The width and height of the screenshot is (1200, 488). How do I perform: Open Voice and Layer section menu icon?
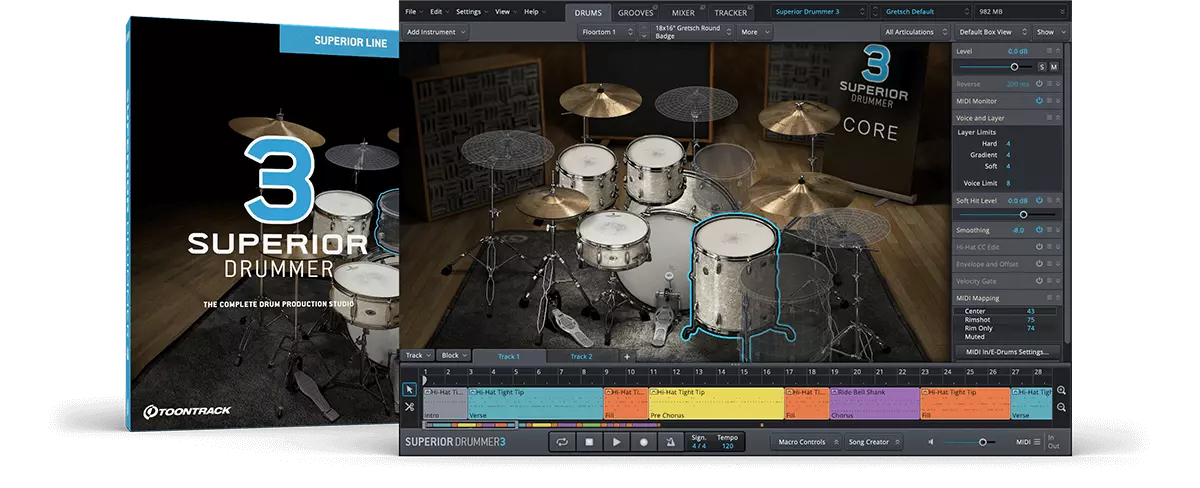[x=1049, y=117]
